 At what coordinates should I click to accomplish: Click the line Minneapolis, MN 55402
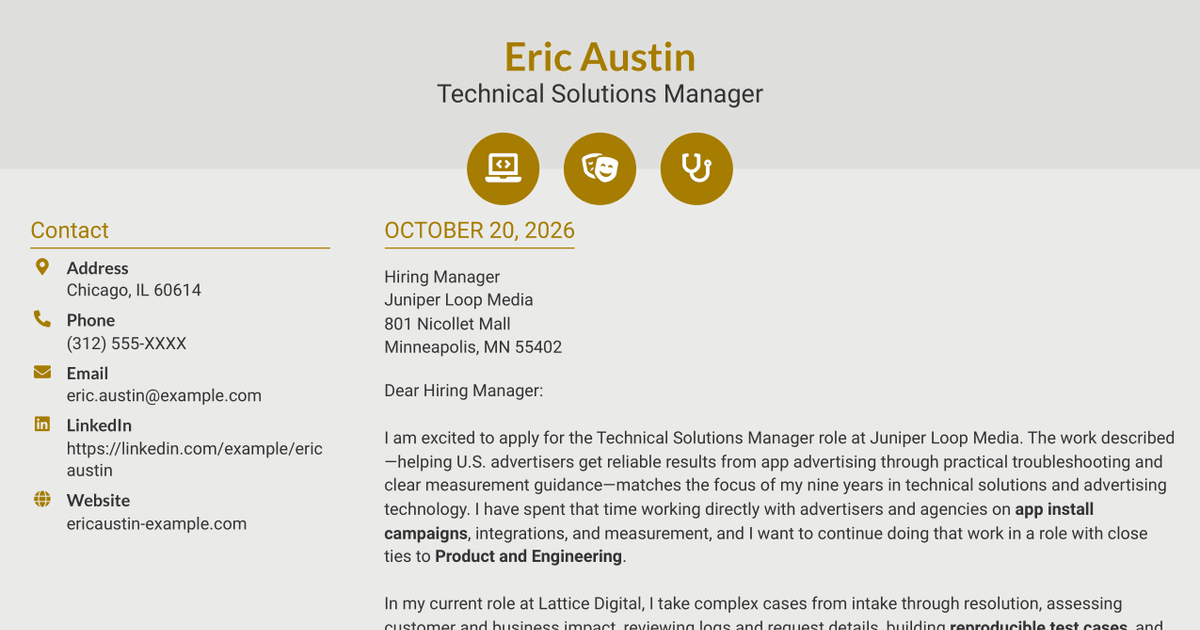(x=473, y=347)
